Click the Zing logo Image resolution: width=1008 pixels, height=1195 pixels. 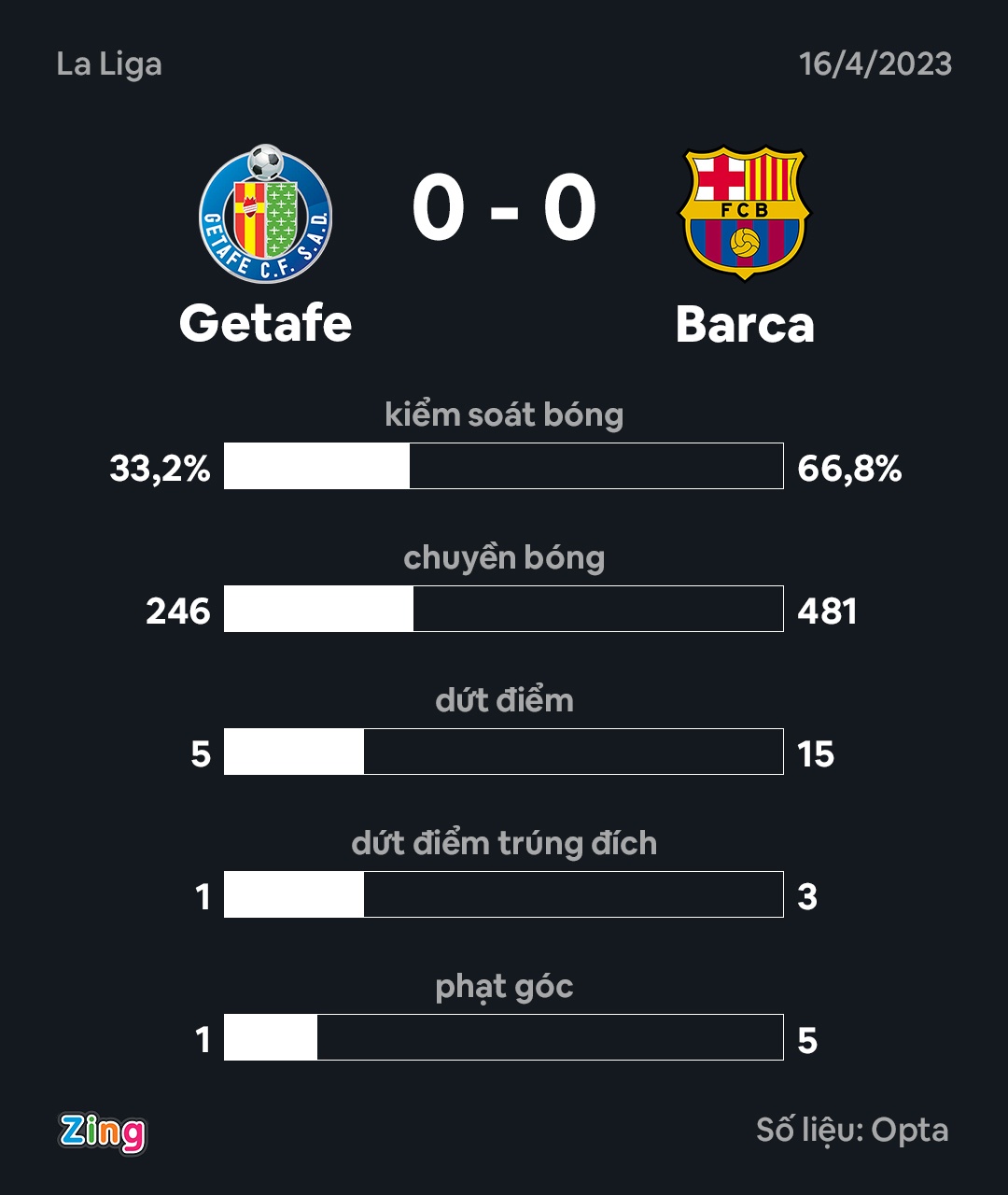click(x=103, y=1132)
